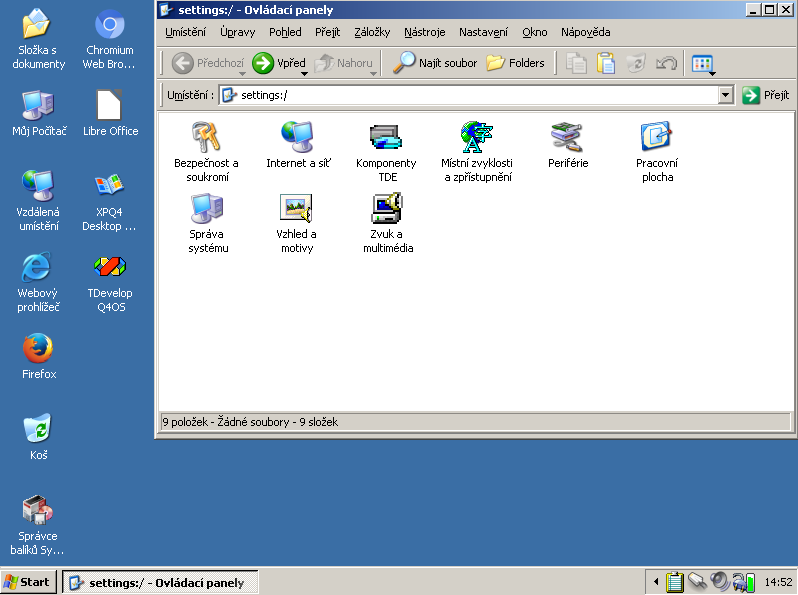Click status text '9 položek - Žádné soubory - 9 složek'
798x595 pixels.
pyautogui.click(x=250, y=422)
